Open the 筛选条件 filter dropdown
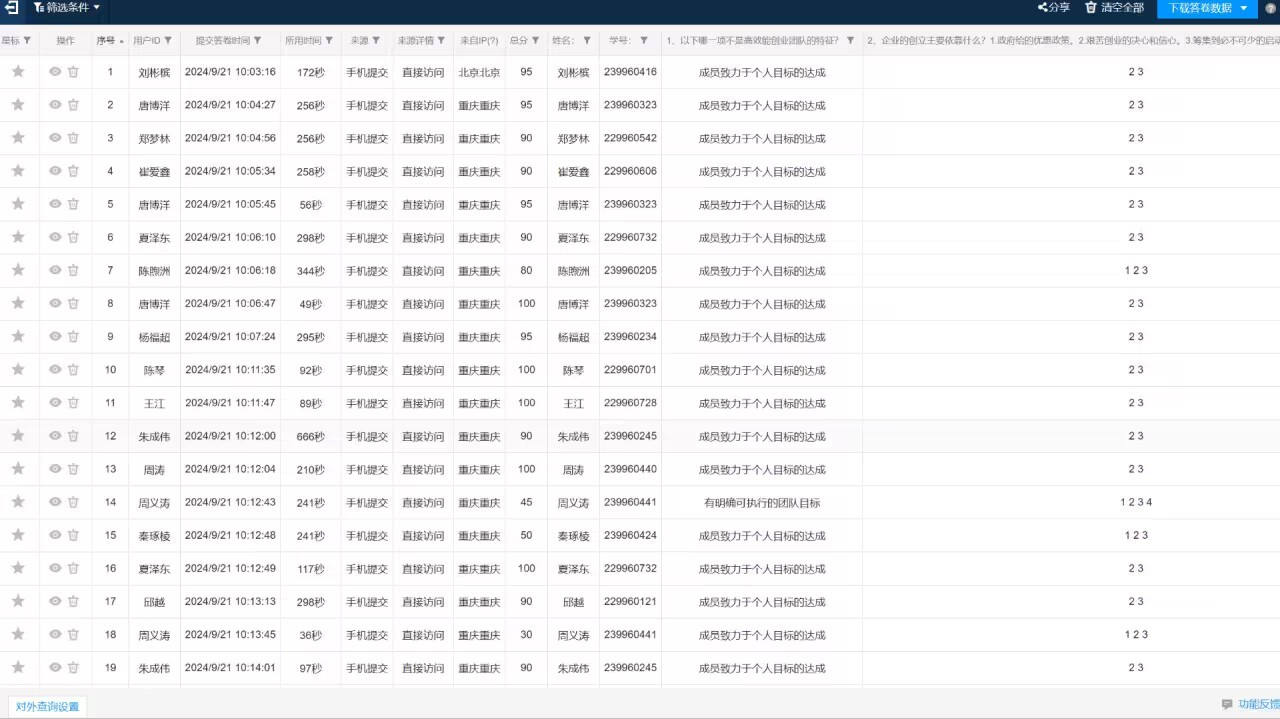The height and width of the screenshot is (719, 1280). click(x=66, y=8)
